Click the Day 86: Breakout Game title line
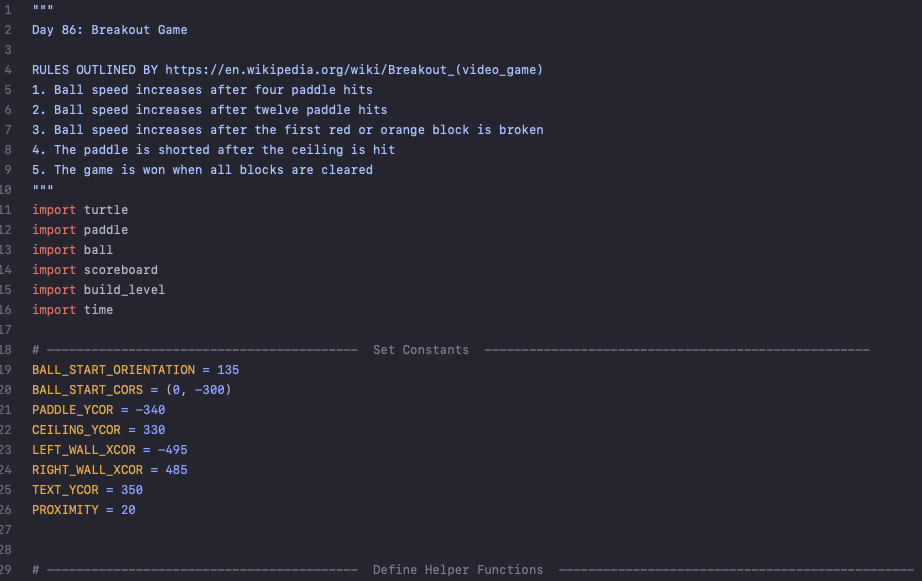 click(109, 30)
